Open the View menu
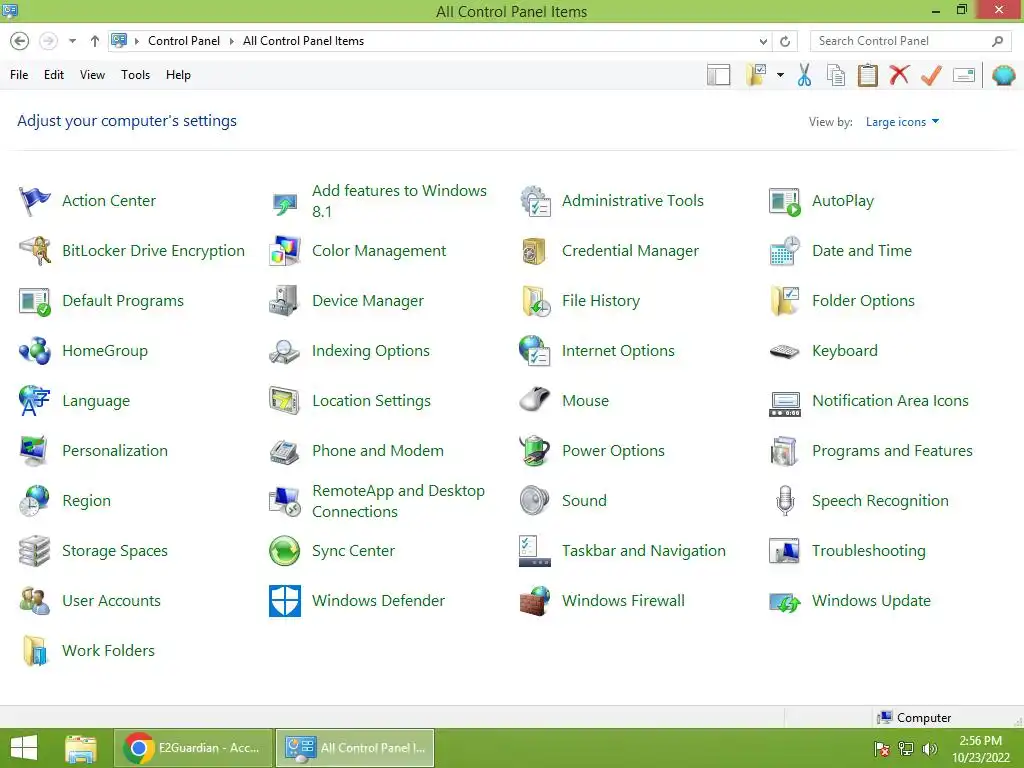 pos(92,75)
